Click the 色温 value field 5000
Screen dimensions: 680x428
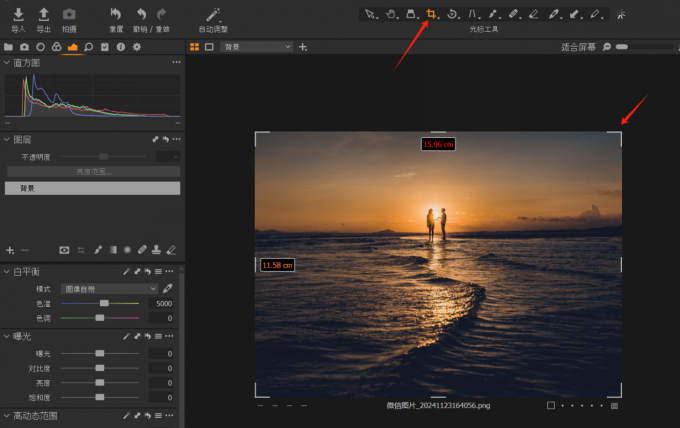(161, 304)
